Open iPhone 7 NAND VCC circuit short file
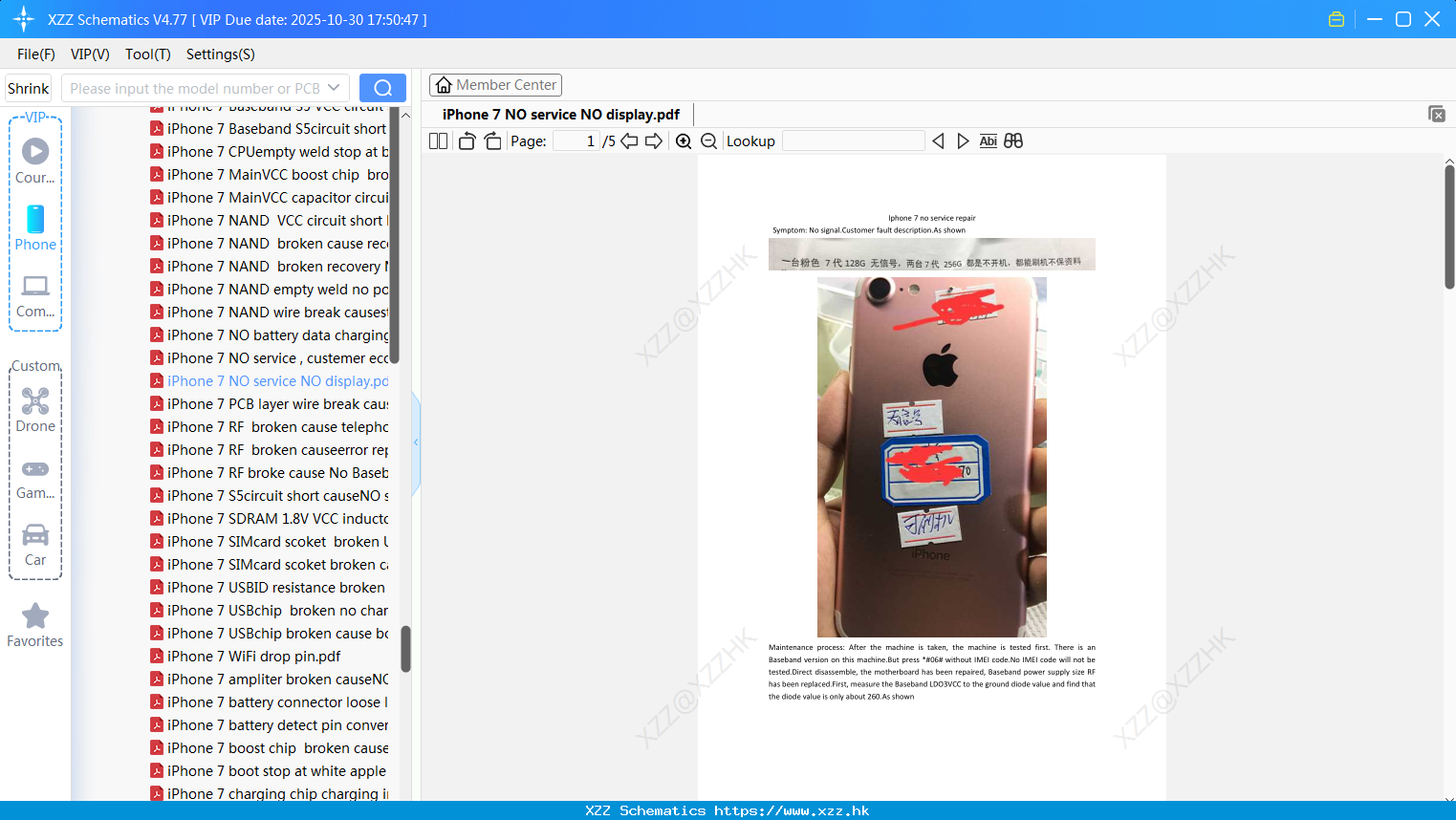The height and width of the screenshot is (820, 1456). (269, 220)
